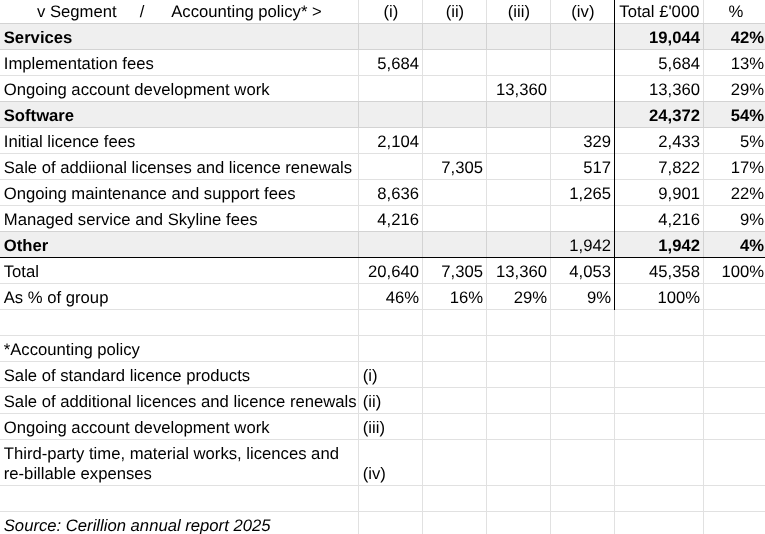Click the 2,104 initial licence fees cell
Screen dimensions: 765x534
(397, 141)
